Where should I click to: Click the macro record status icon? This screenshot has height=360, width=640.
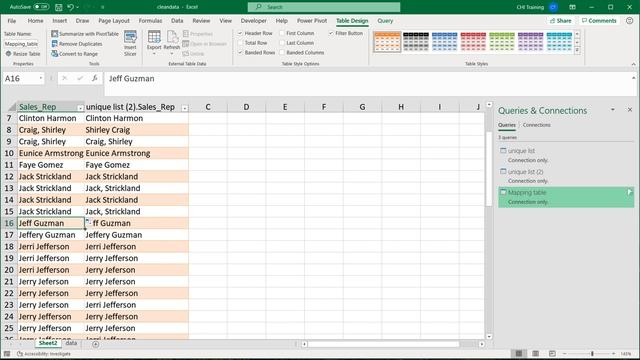7,354
